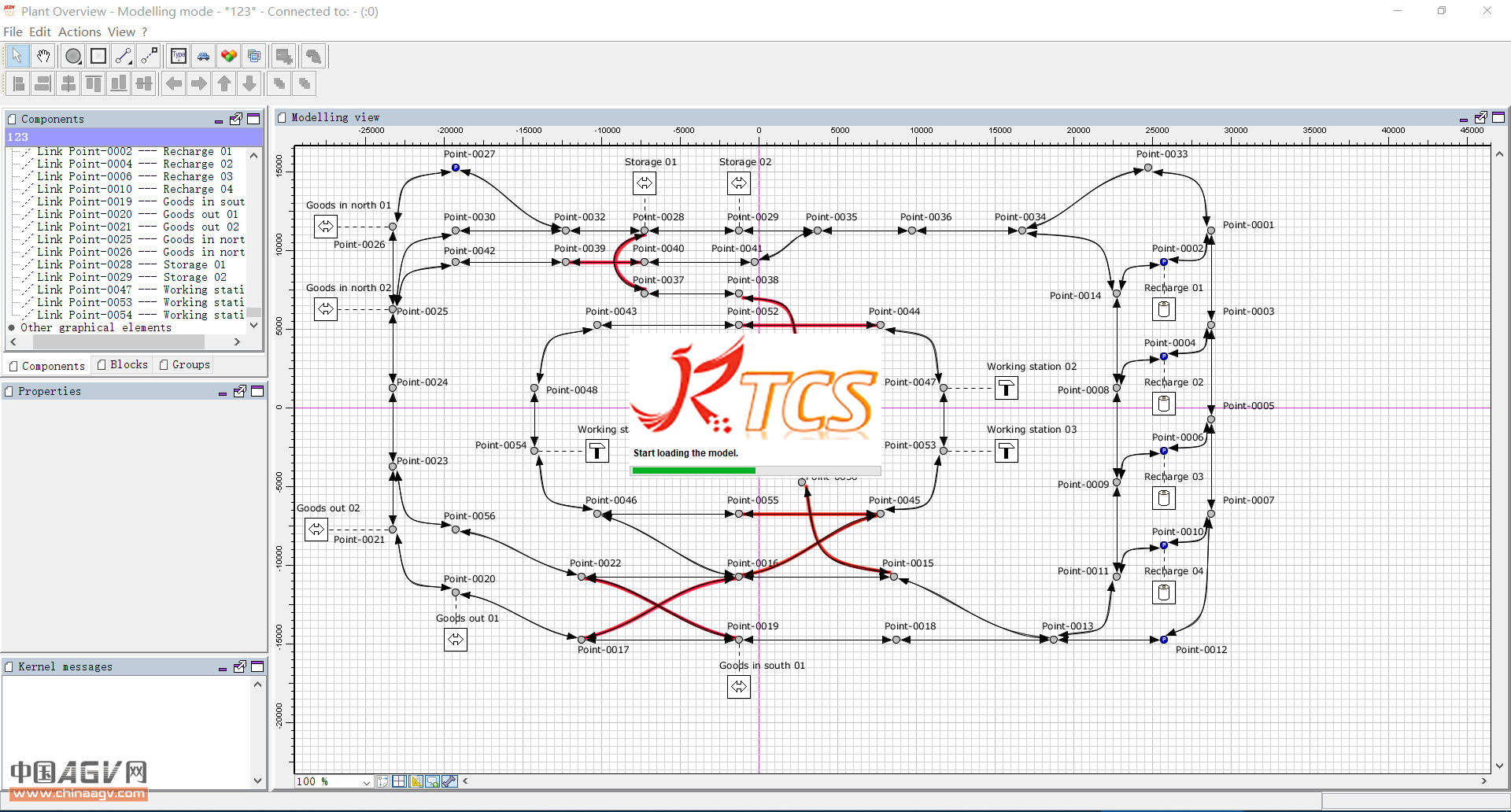Click the component tree scroll-right arrow

tap(237, 341)
